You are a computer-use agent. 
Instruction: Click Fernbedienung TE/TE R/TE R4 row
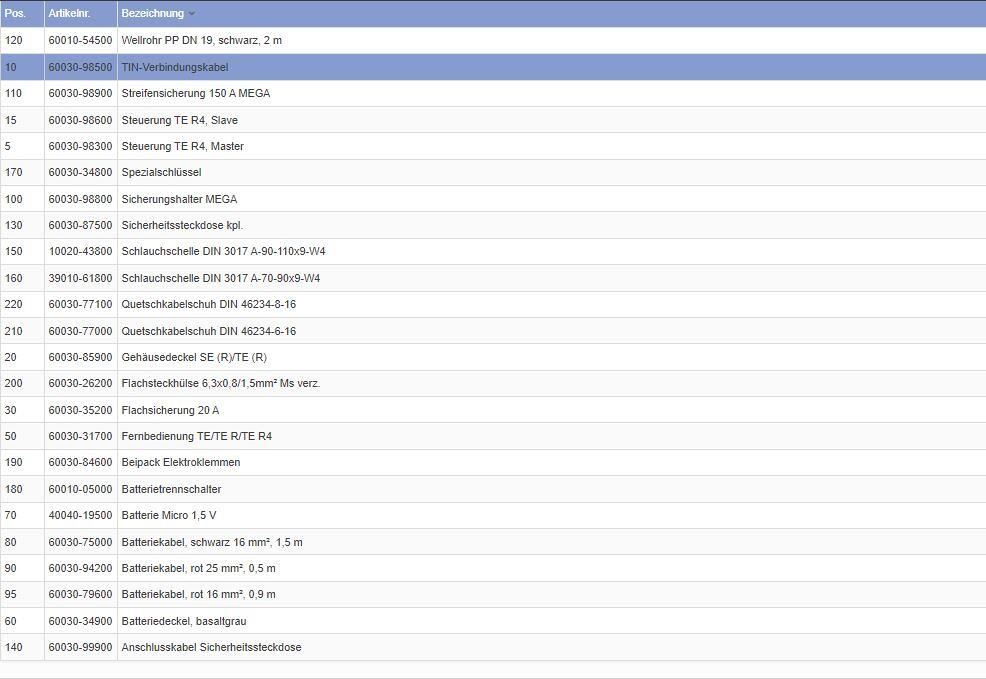[196, 436]
